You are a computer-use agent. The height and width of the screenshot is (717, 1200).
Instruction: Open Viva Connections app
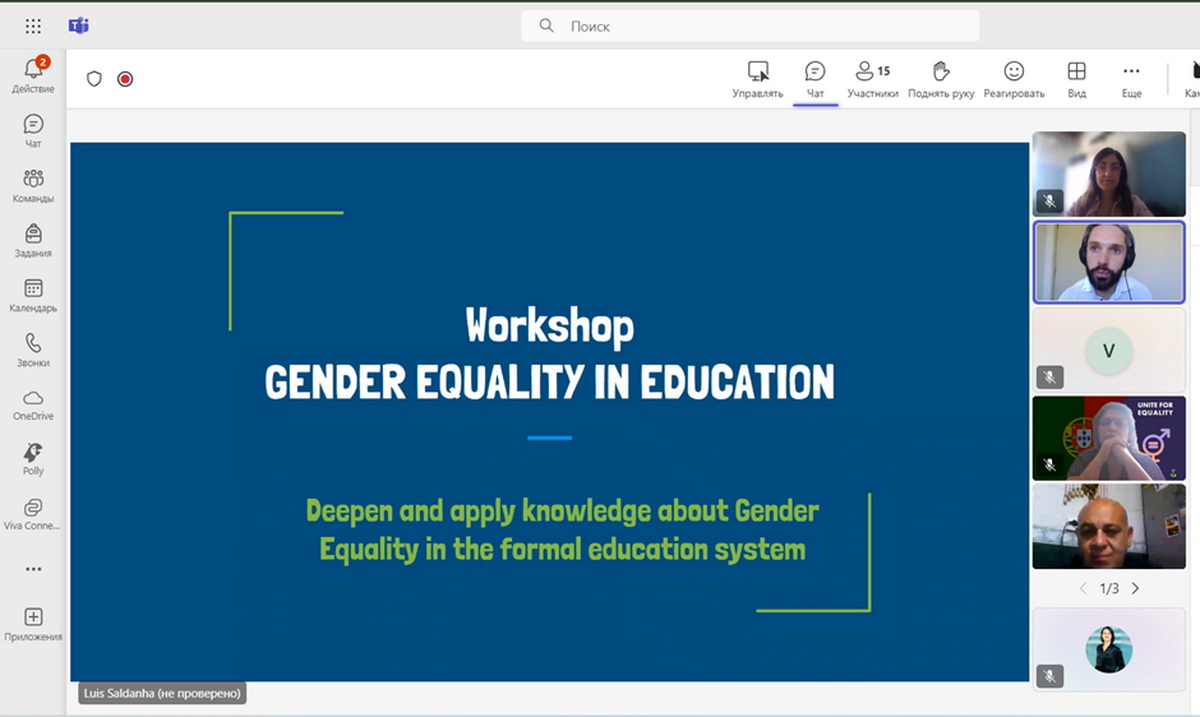coord(33,513)
